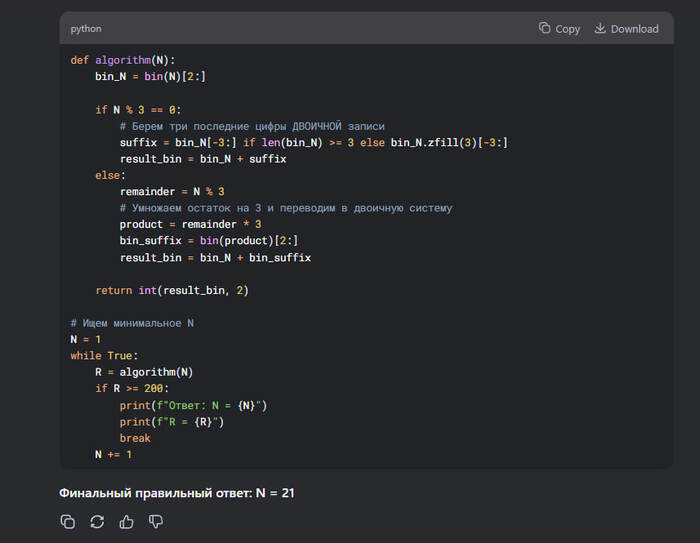Click the 'remainder = N % 3' line

pos(172,191)
